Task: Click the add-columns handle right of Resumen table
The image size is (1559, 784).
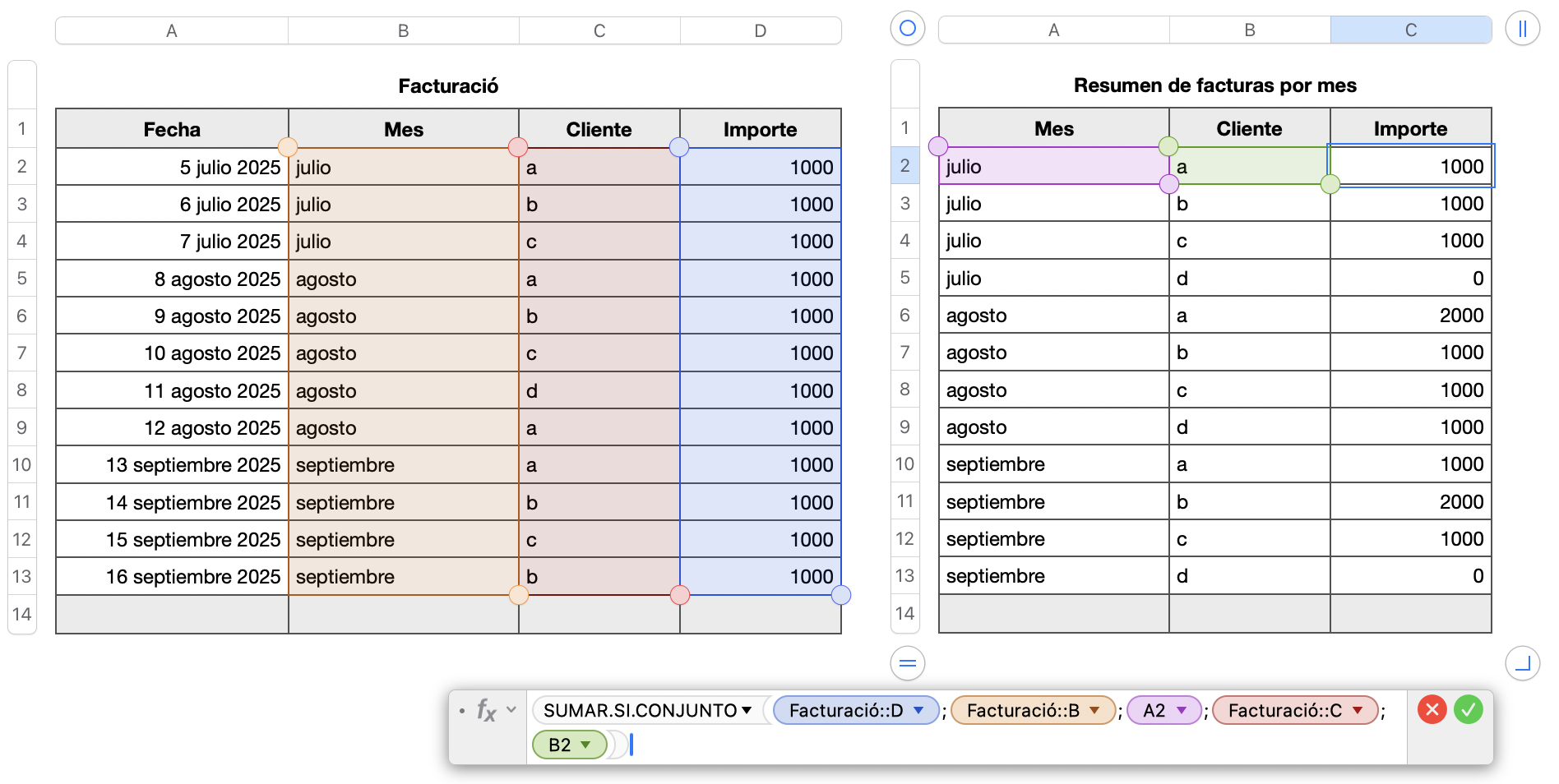Action: (x=1522, y=29)
